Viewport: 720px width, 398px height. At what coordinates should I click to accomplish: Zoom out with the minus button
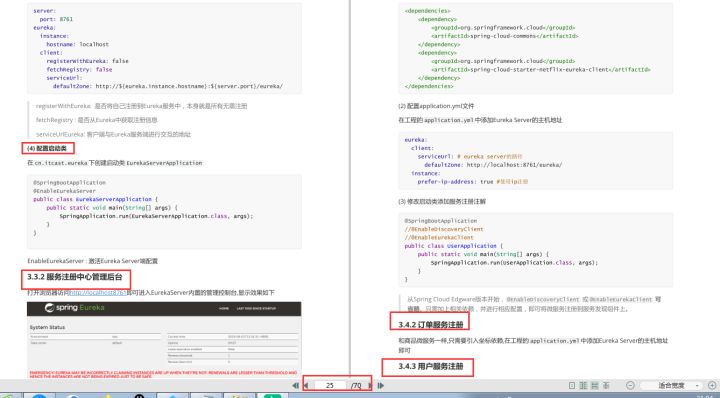[x=630, y=386]
